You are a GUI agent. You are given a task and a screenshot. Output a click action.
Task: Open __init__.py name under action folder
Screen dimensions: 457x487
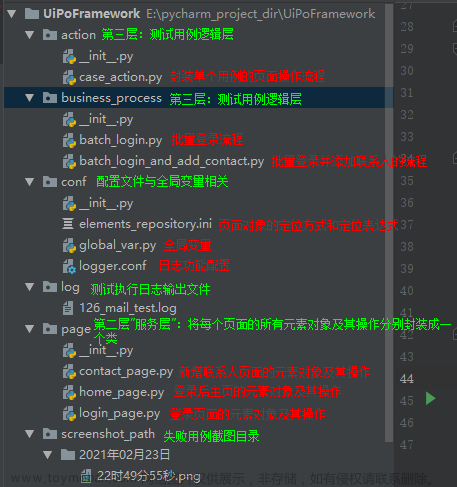coord(106,57)
